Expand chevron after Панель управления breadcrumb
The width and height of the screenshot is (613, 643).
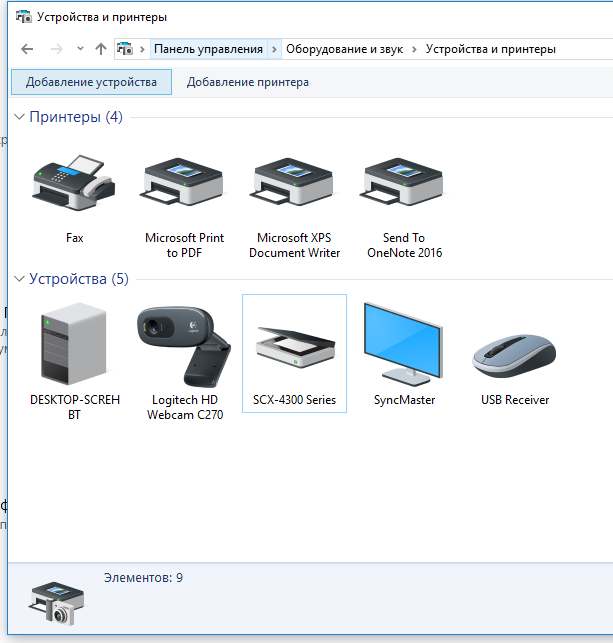click(x=274, y=49)
